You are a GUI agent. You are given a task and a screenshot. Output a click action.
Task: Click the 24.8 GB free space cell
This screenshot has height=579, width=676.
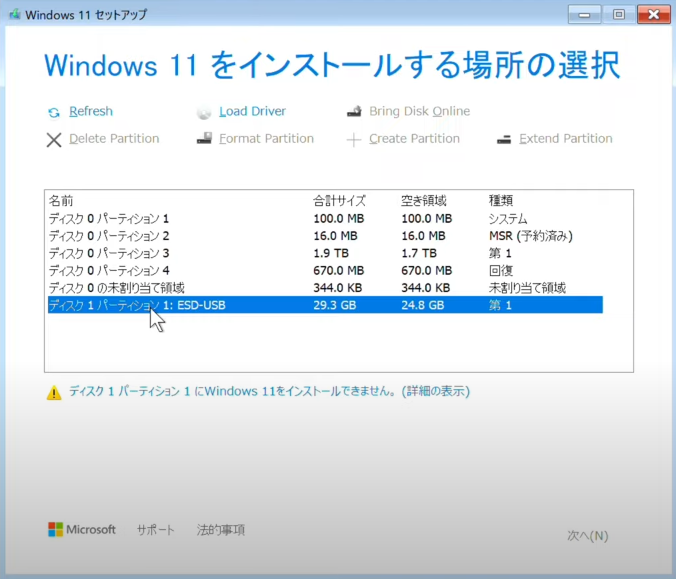423,305
